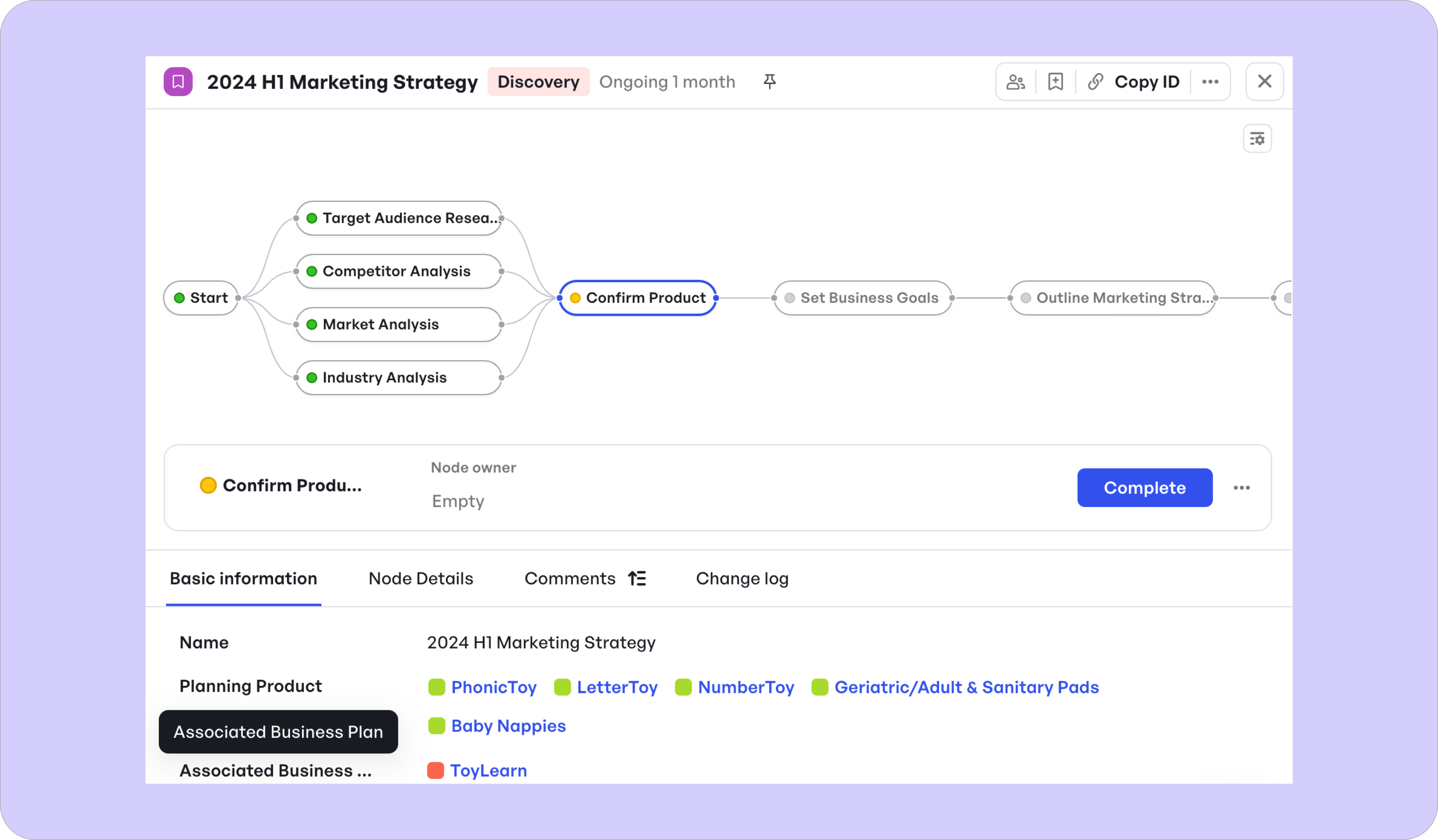Select the Competitor Analysis node
1438x840 pixels.
pos(399,271)
